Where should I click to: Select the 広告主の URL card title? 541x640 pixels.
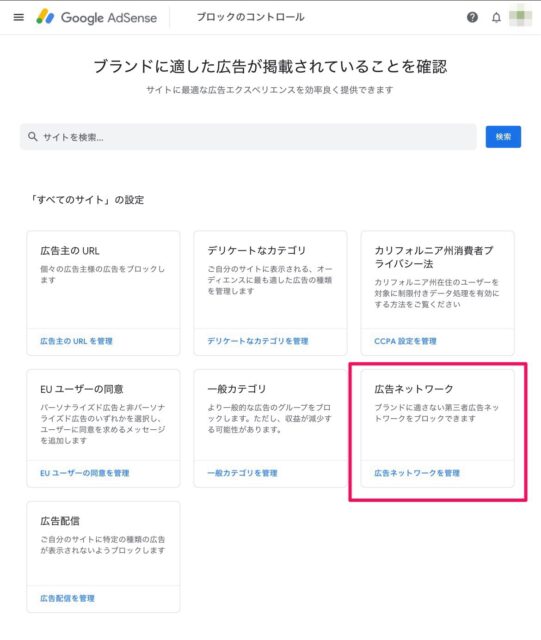(70, 251)
